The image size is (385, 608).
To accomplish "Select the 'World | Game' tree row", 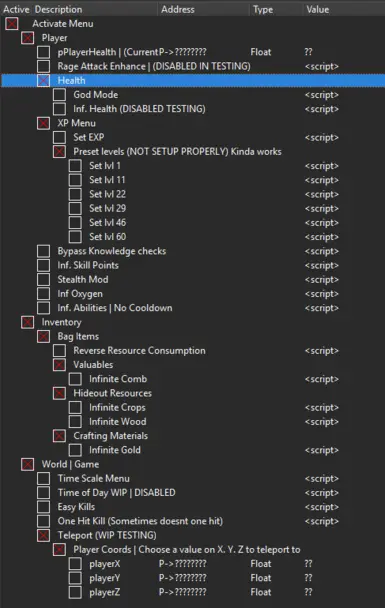I will point(70,465).
